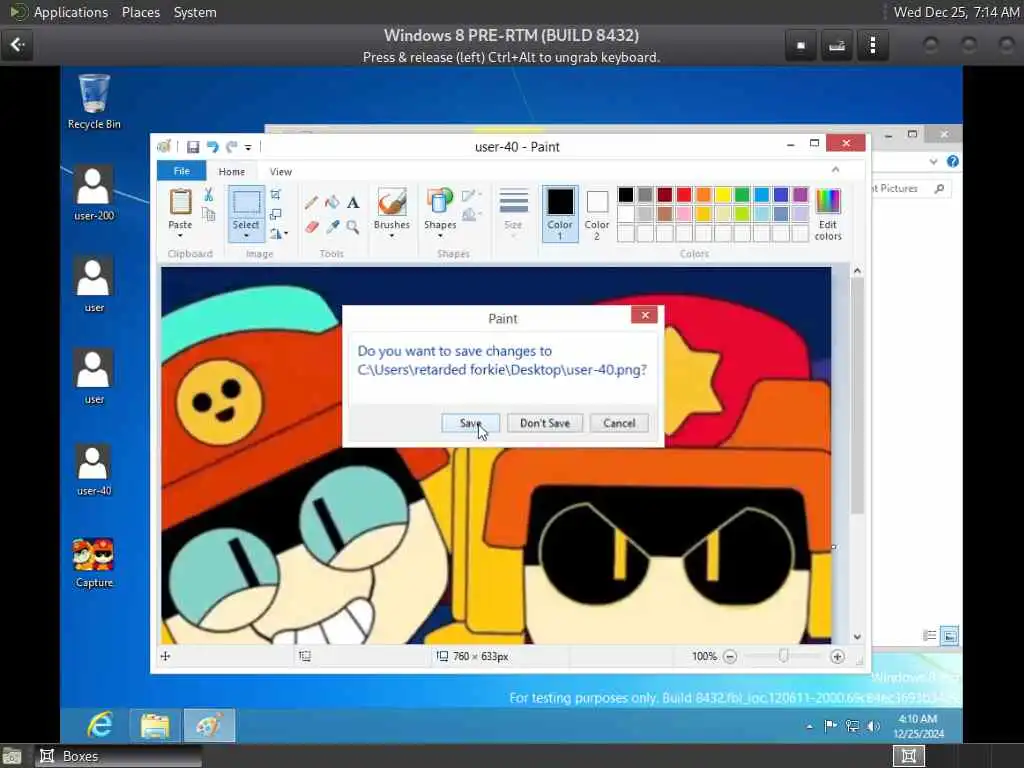This screenshot has height=768, width=1024.
Task: Click the vertical scrollbar down arrow
Action: [857, 637]
